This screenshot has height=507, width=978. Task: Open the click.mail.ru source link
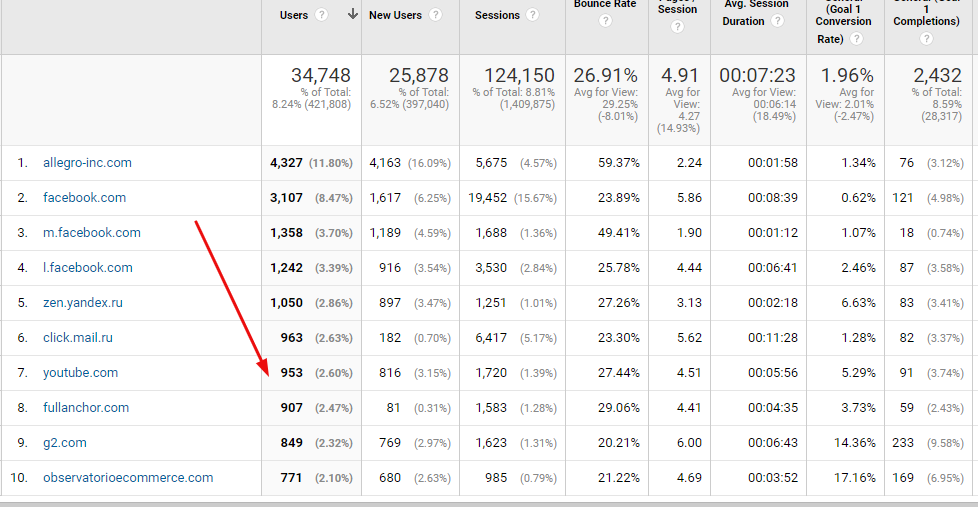tap(78, 337)
